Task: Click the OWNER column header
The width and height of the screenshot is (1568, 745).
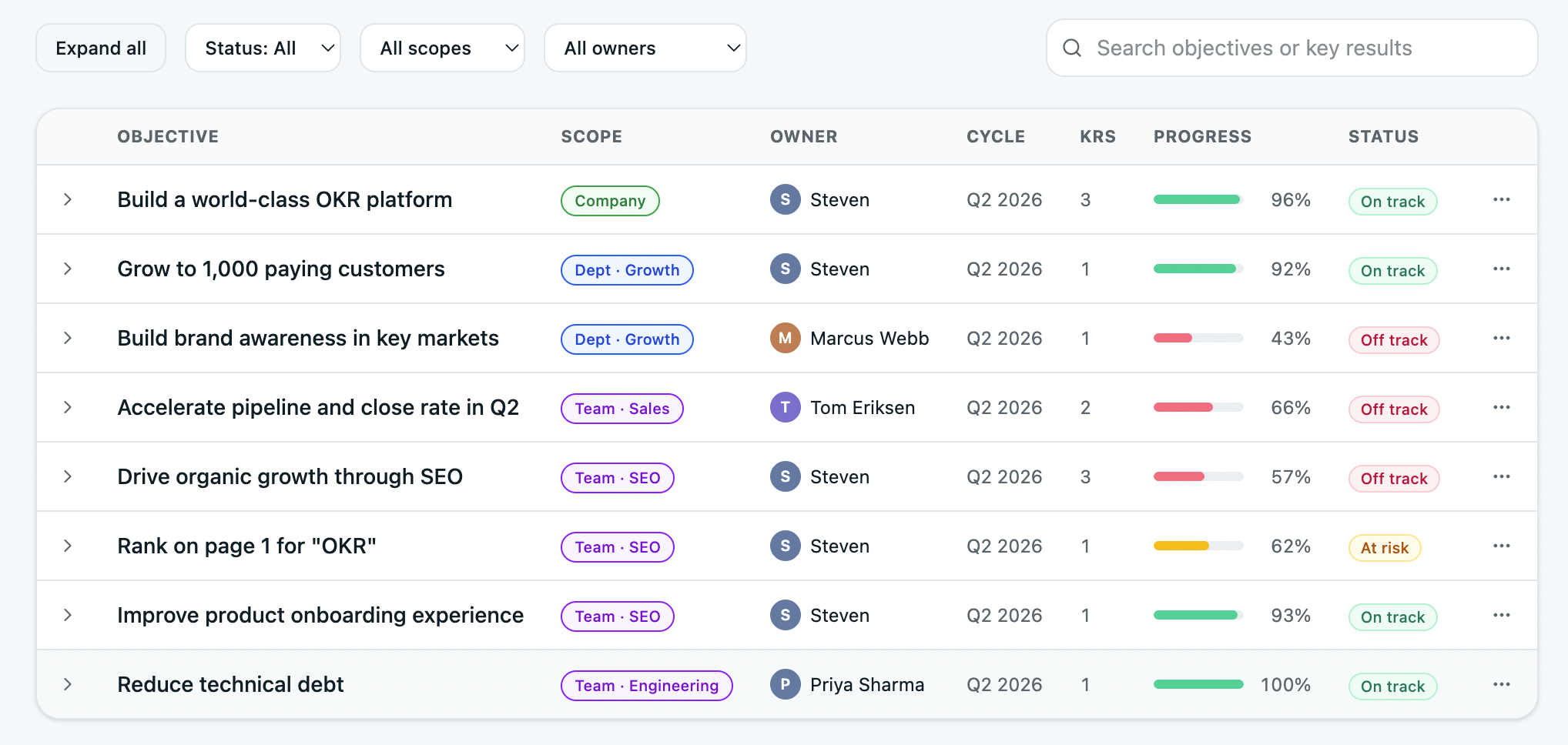Action: click(803, 136)
